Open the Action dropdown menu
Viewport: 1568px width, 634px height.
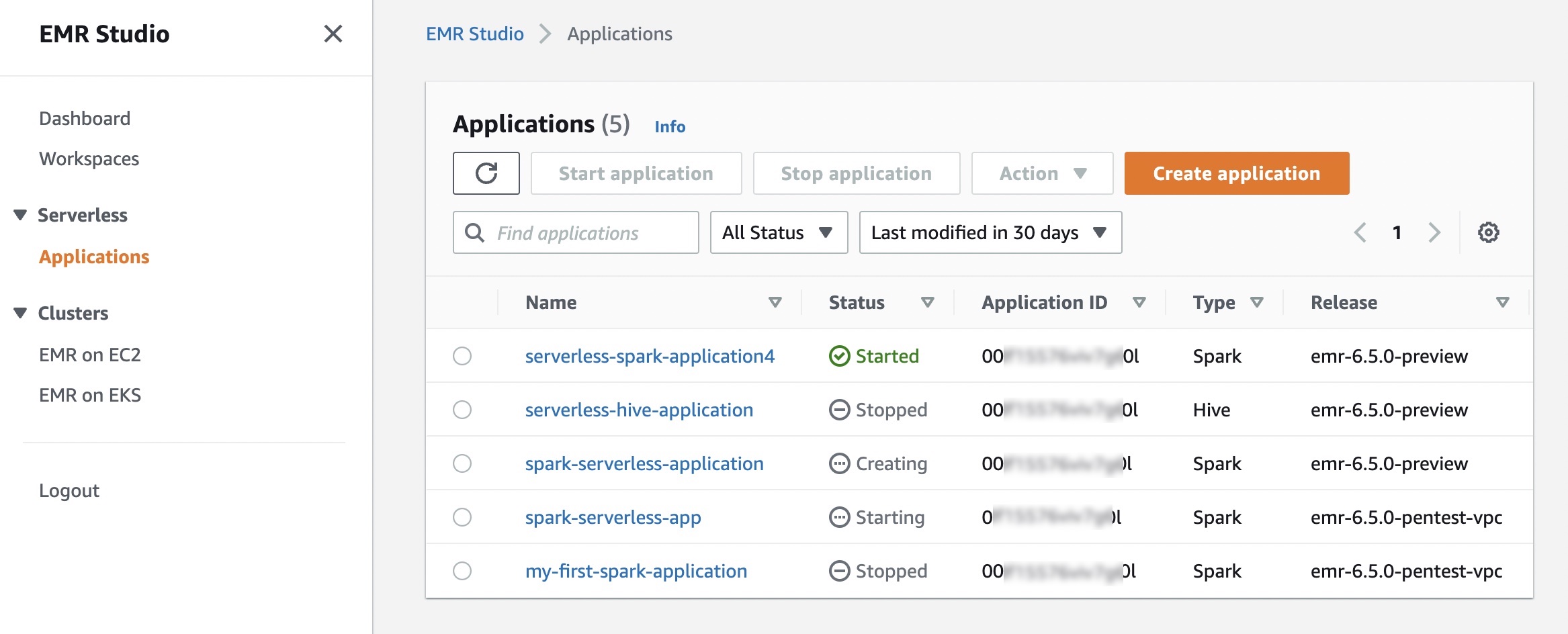tap(1042, 173)
